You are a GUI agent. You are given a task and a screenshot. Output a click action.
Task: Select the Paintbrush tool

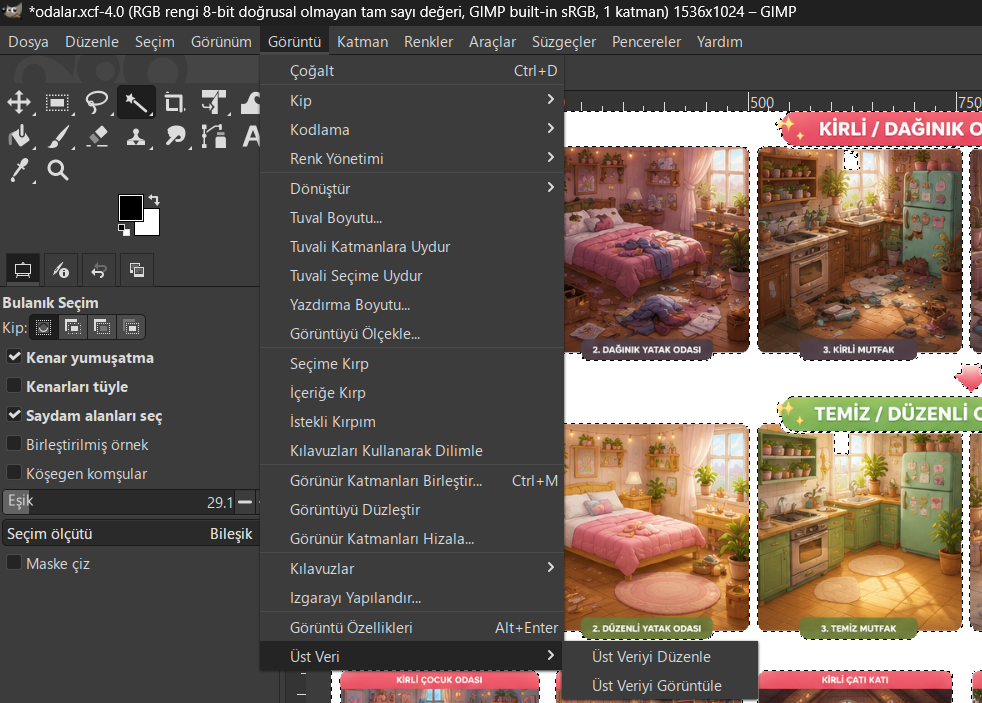coord(58,136)
